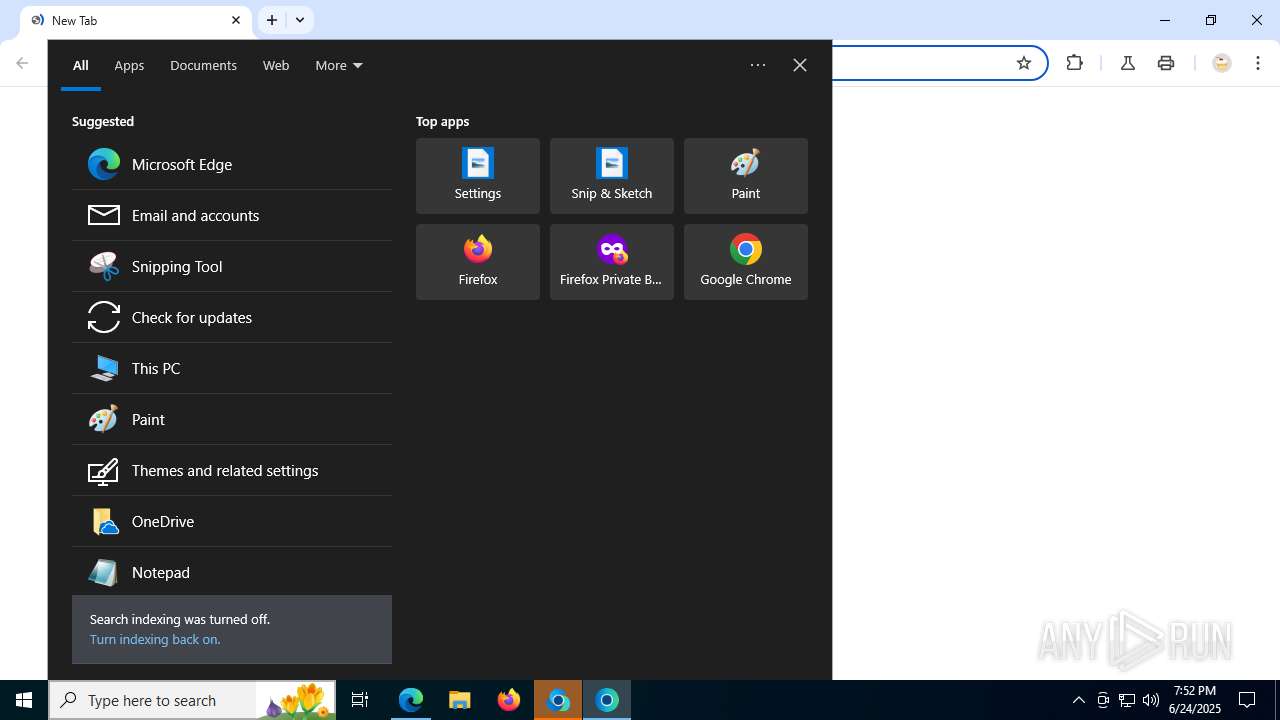The width and height of the screenshot is (1280, 720).
Task: Open Microsoft Edge from Suggested list
Action: pyautogui.click(x=232, y=164)
